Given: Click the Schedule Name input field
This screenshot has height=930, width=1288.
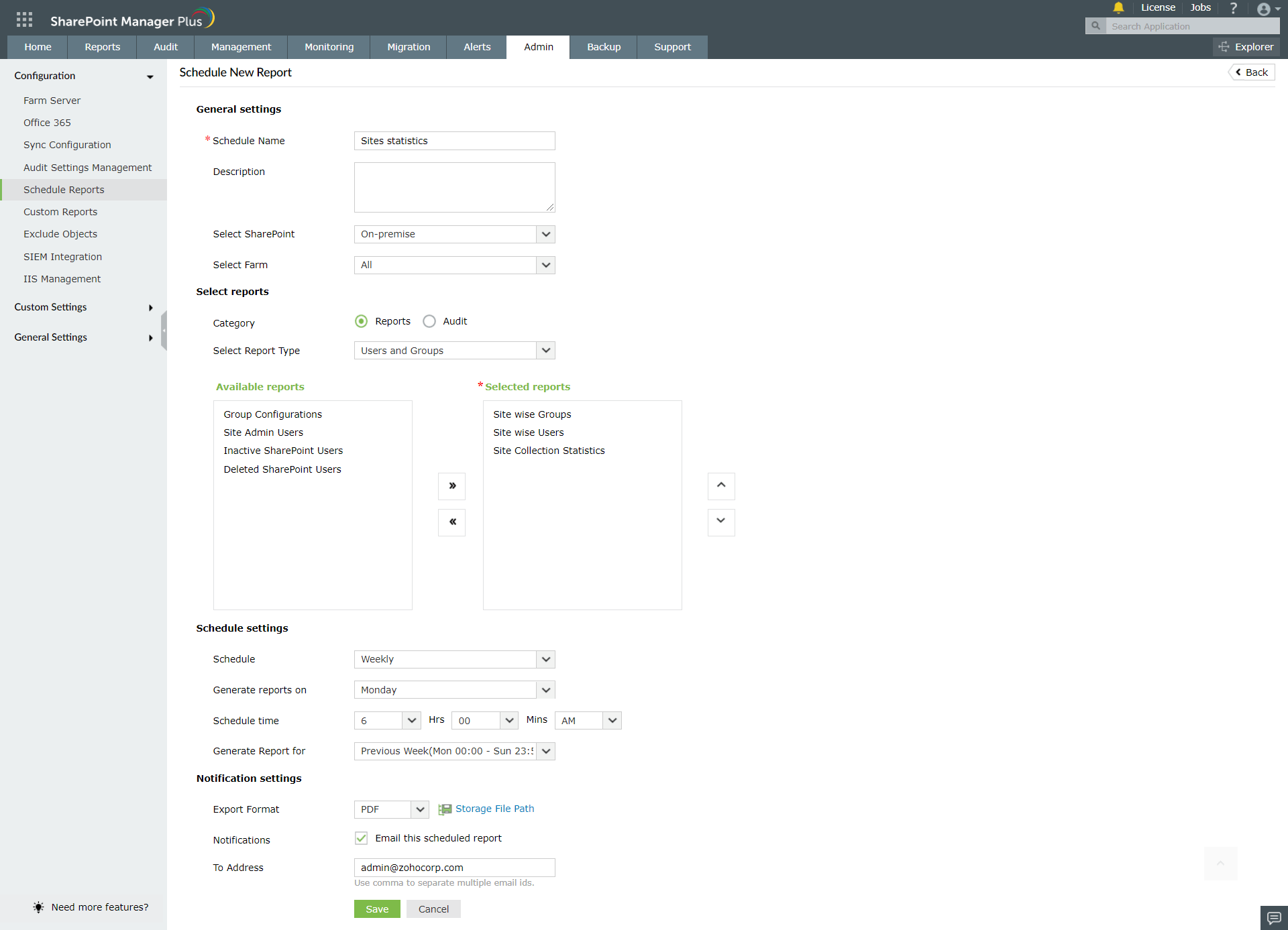Looking at the screenshot, I should pos(454,140).
